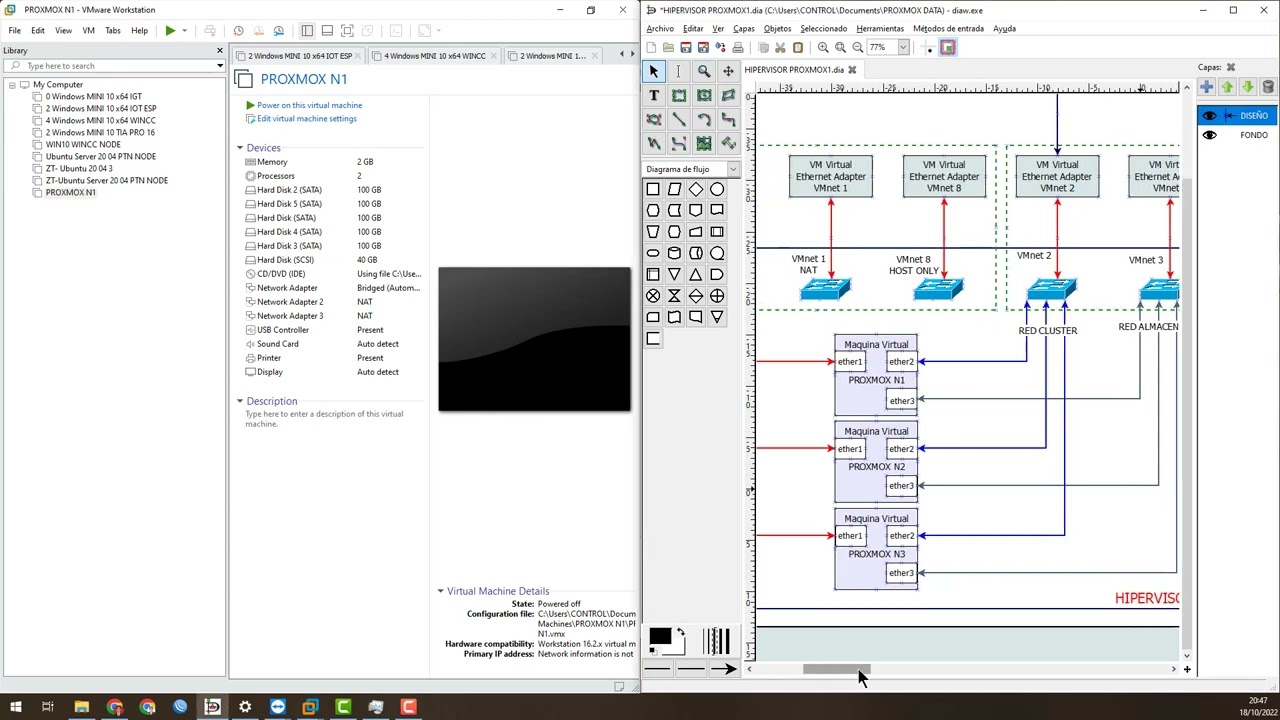This screenshot has width=1280, height=720.
Task: Click Dia save diagram toolbar icon
Action: pos(686,47)
